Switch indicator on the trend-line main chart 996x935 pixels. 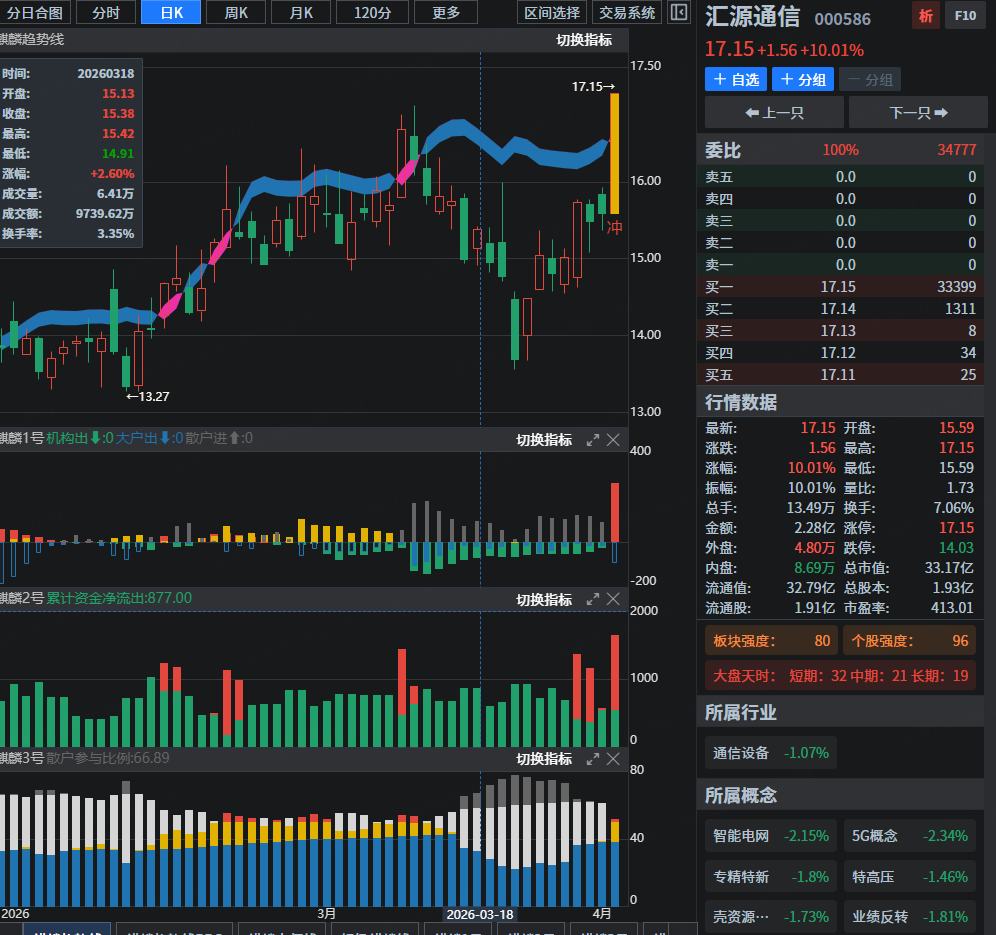click(x=584, y=40)
